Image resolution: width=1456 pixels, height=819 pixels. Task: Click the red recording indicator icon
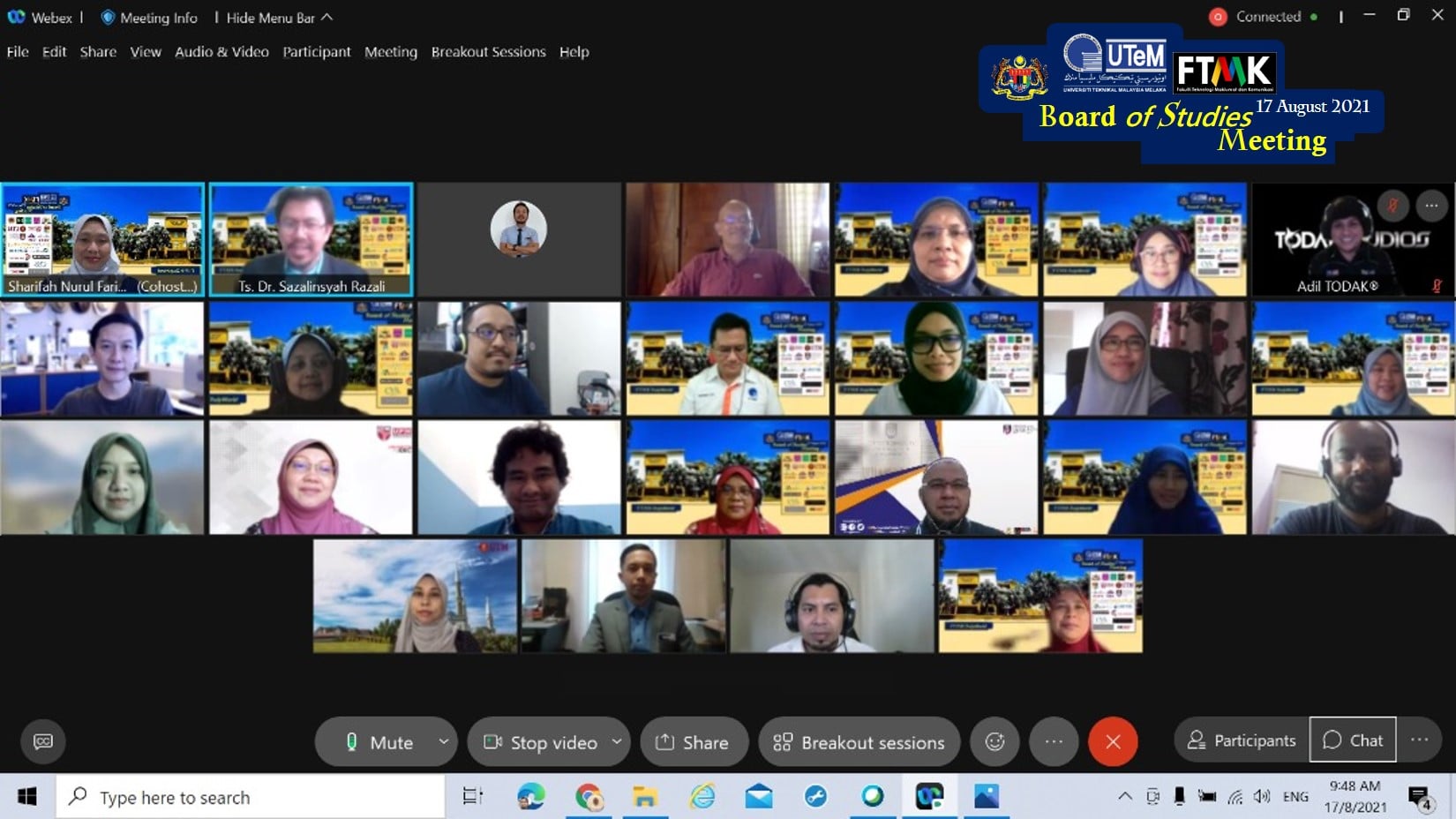pos(1218,17)
